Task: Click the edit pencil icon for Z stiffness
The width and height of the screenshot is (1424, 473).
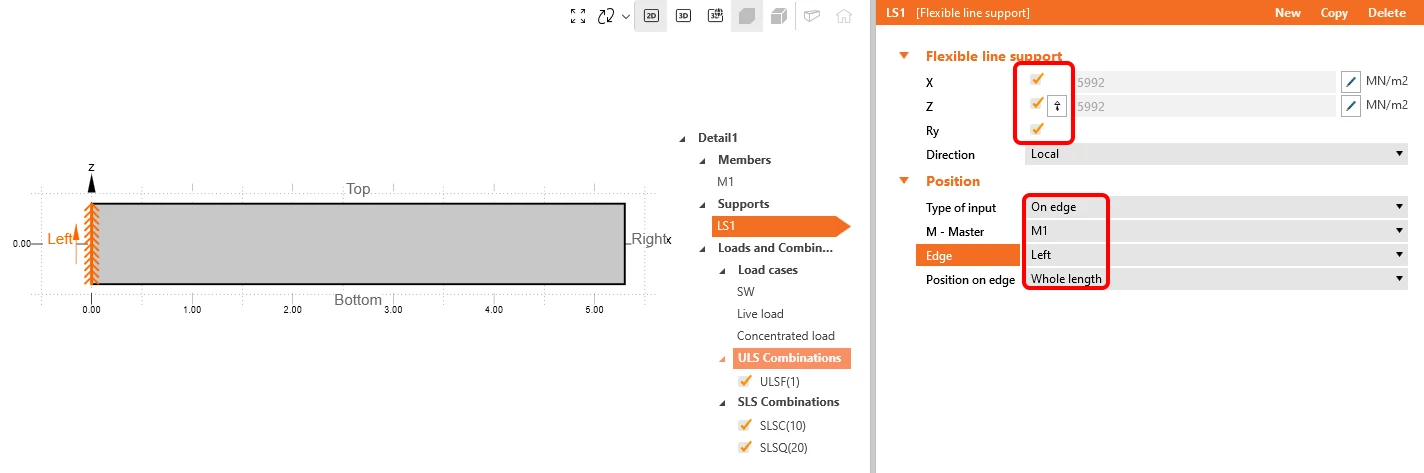Action: point(1351,106)
